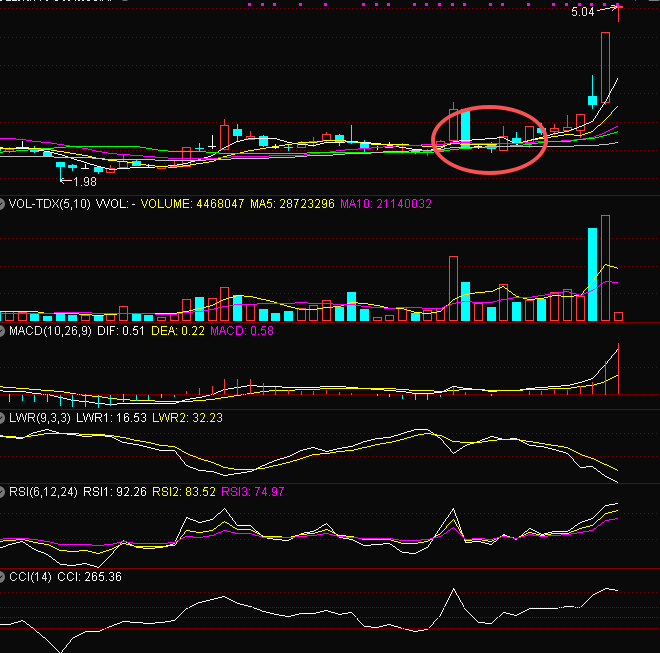Screen dimensions: 660x653
Task: Click the magenta MACD: 0.58 value
Action: point(242,331)
